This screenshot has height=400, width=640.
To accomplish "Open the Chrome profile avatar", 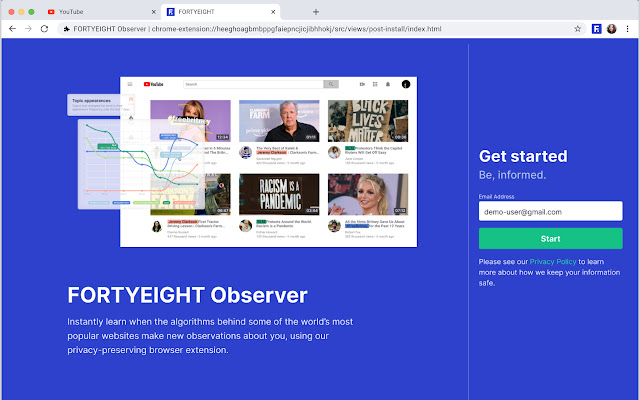I will [611, 29].
